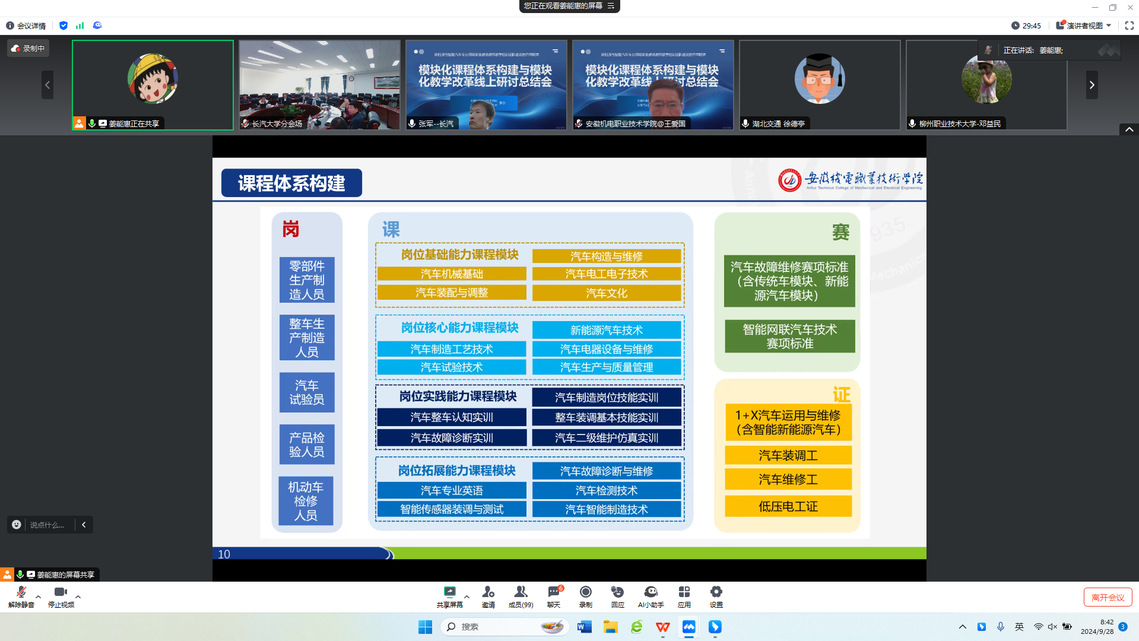Image resolution: width=1139 pixels, height=641 pixels.
Task: Expand audio options arrow beside microphone
Action: pos(38,597)
